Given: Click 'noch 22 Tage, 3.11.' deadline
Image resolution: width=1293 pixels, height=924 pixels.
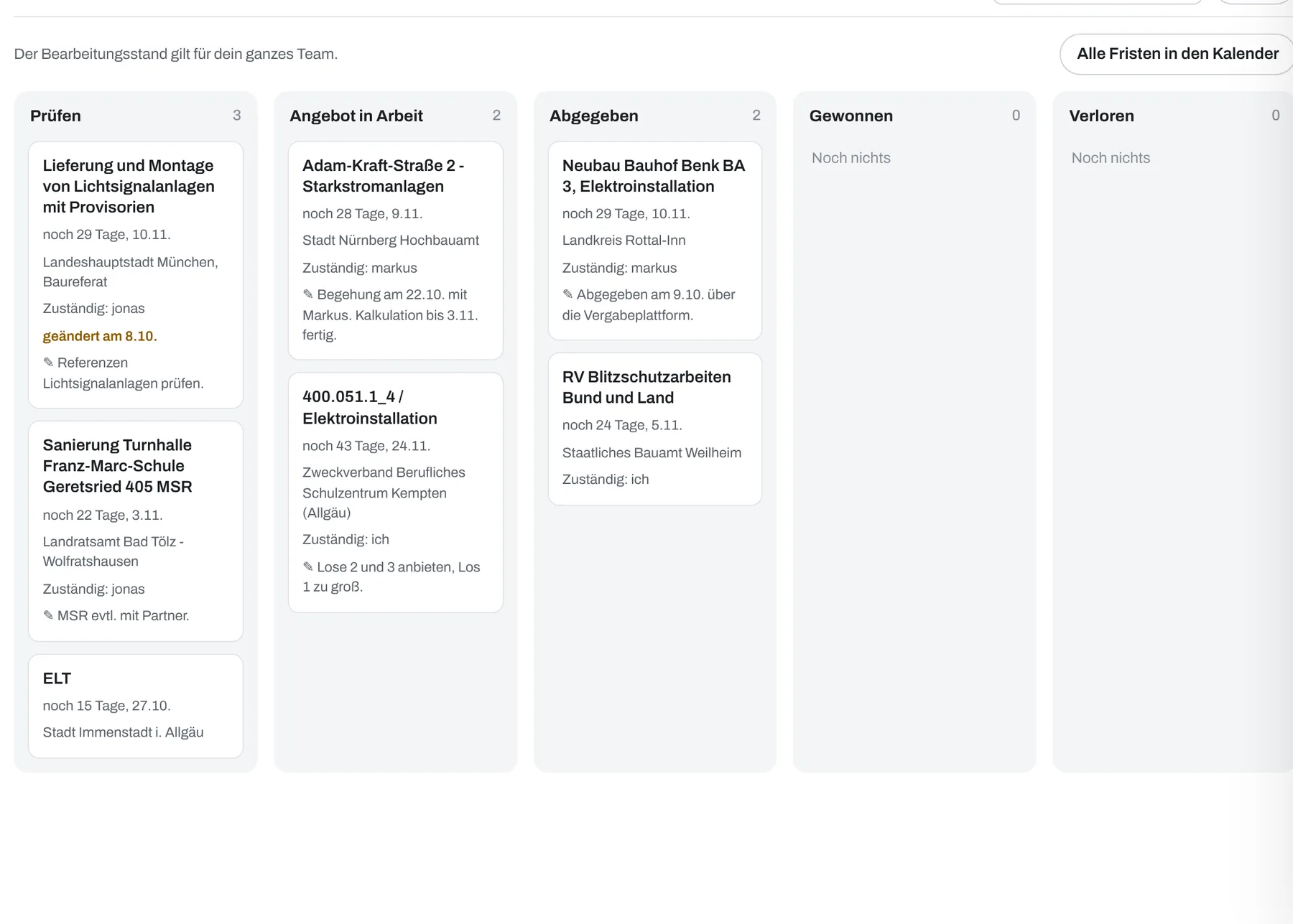Looking at the screenshot, I should [x=103, y=515].
